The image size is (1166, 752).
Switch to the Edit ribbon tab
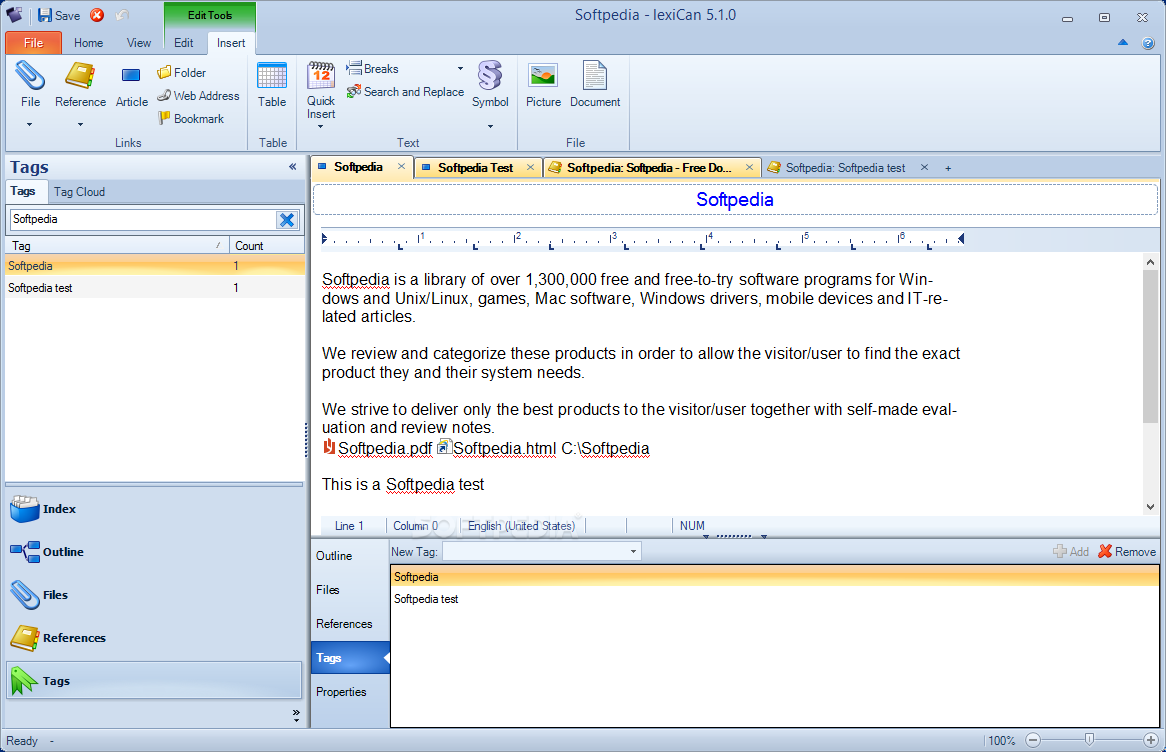[184, 43]
